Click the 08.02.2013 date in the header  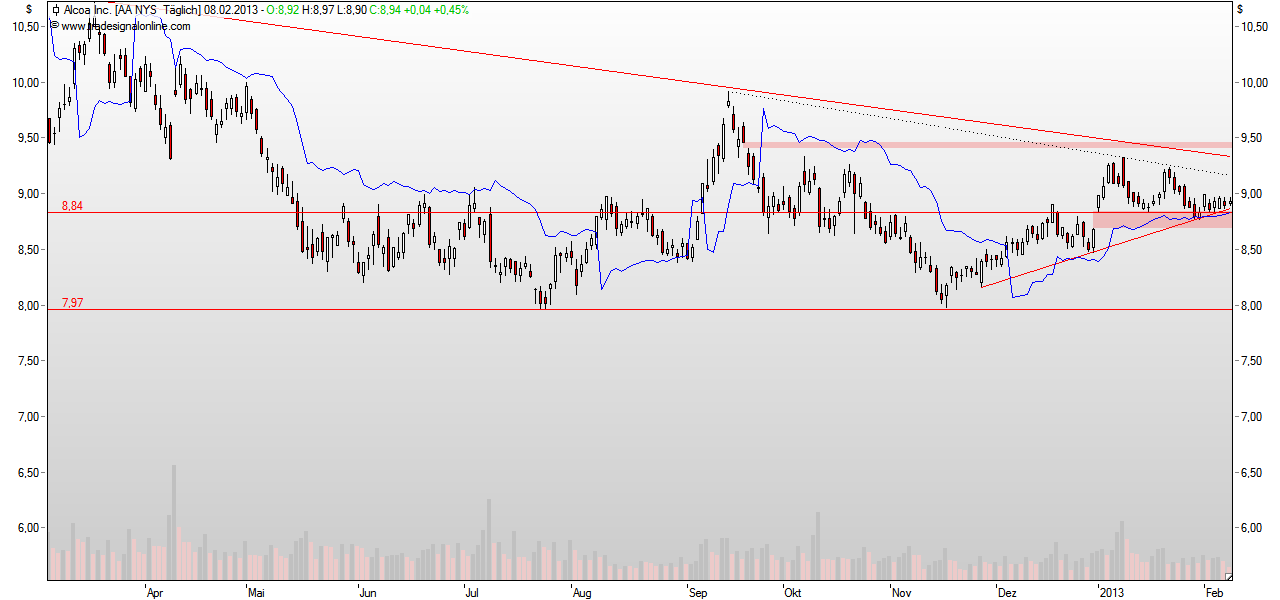[x=230, y=10]
